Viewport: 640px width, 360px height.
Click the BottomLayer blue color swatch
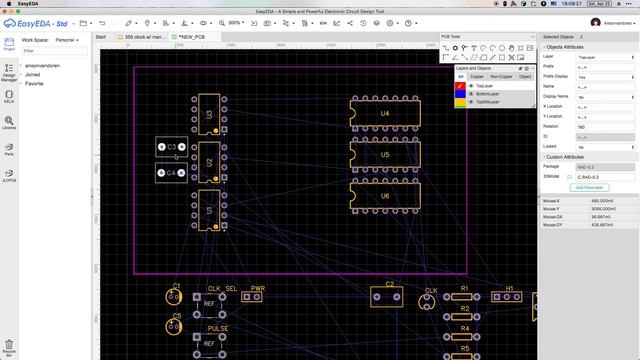(460, 94)
